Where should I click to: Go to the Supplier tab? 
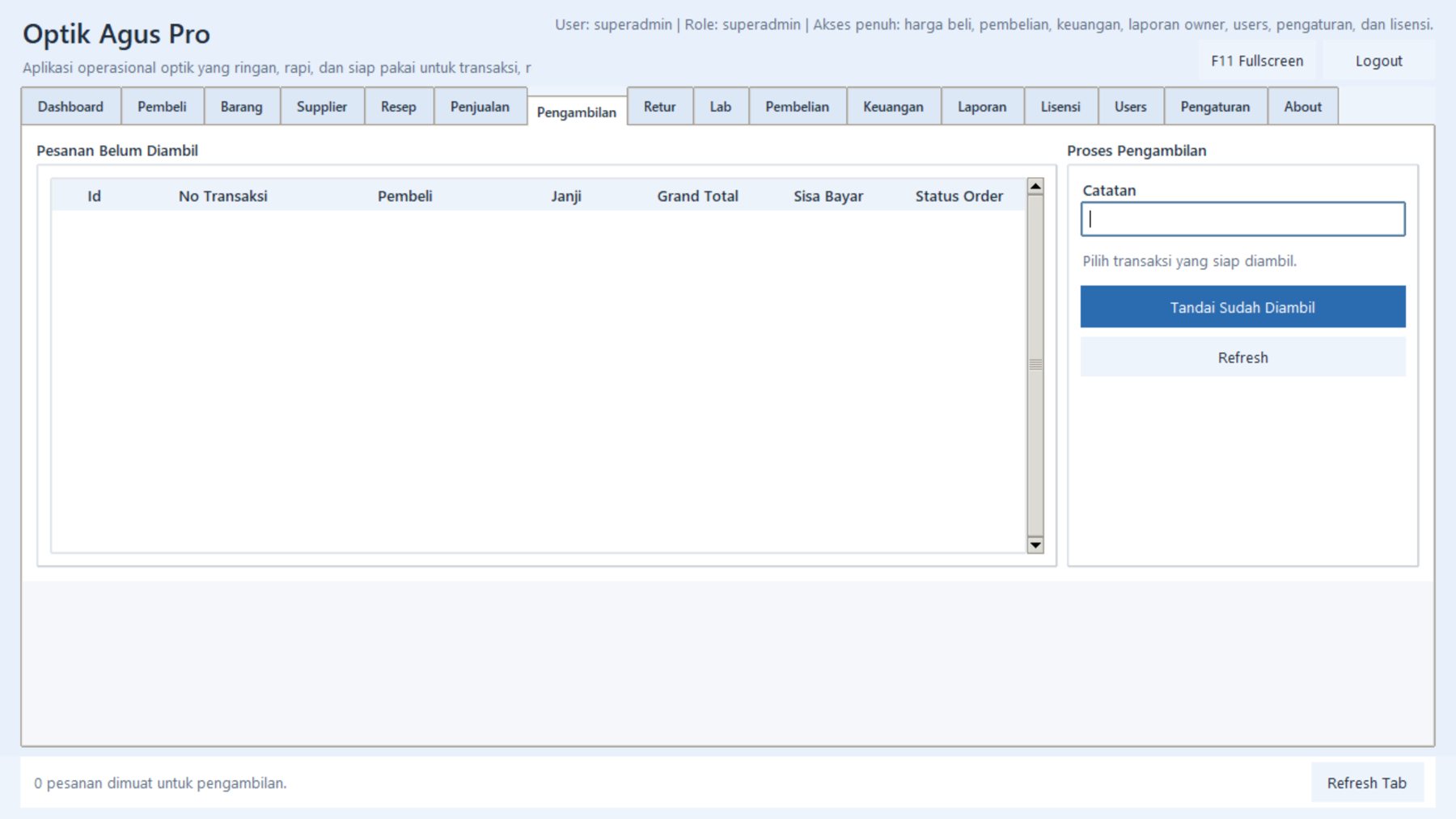321,107
